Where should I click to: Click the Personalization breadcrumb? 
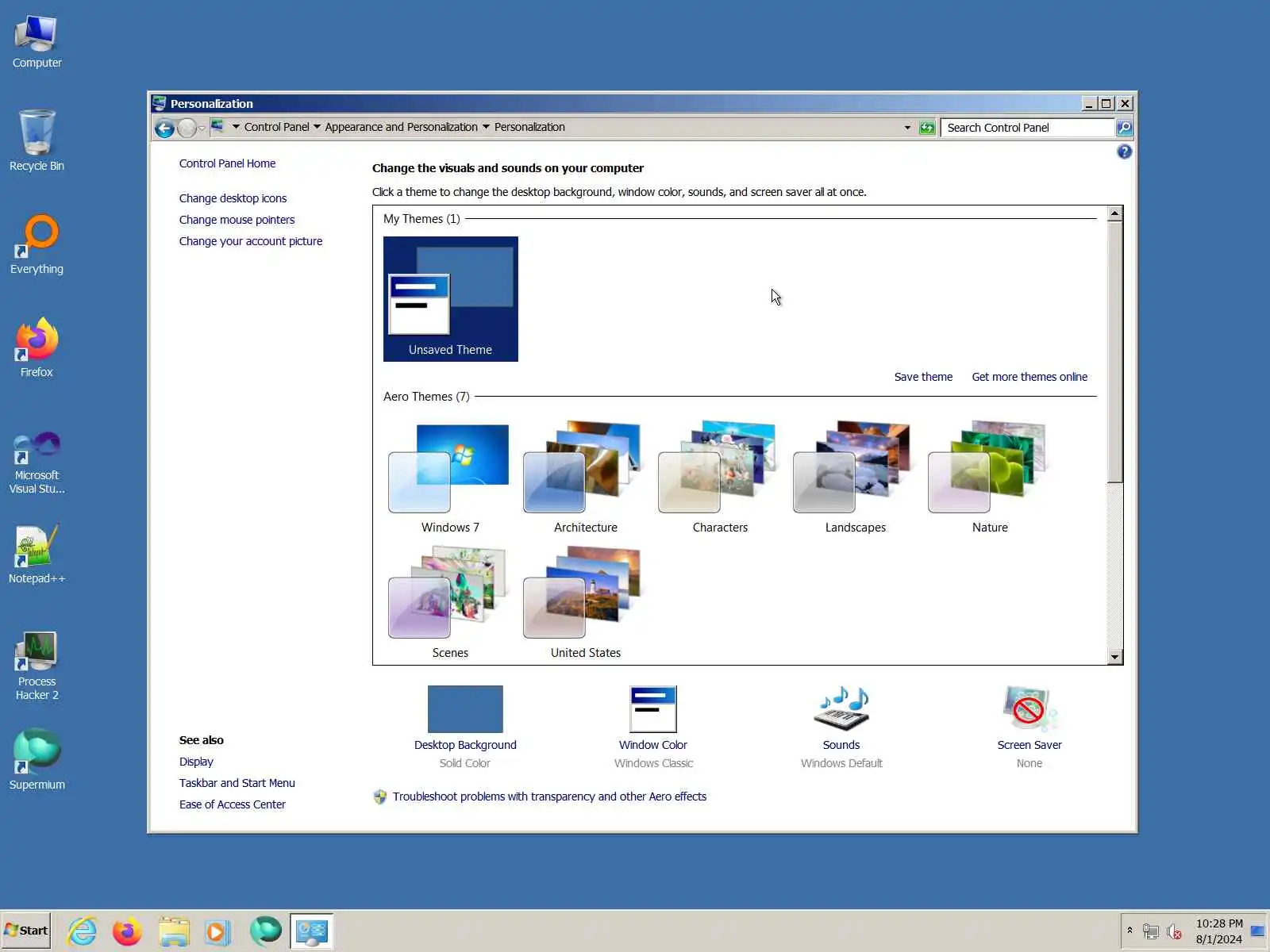(x=529, y=127)
